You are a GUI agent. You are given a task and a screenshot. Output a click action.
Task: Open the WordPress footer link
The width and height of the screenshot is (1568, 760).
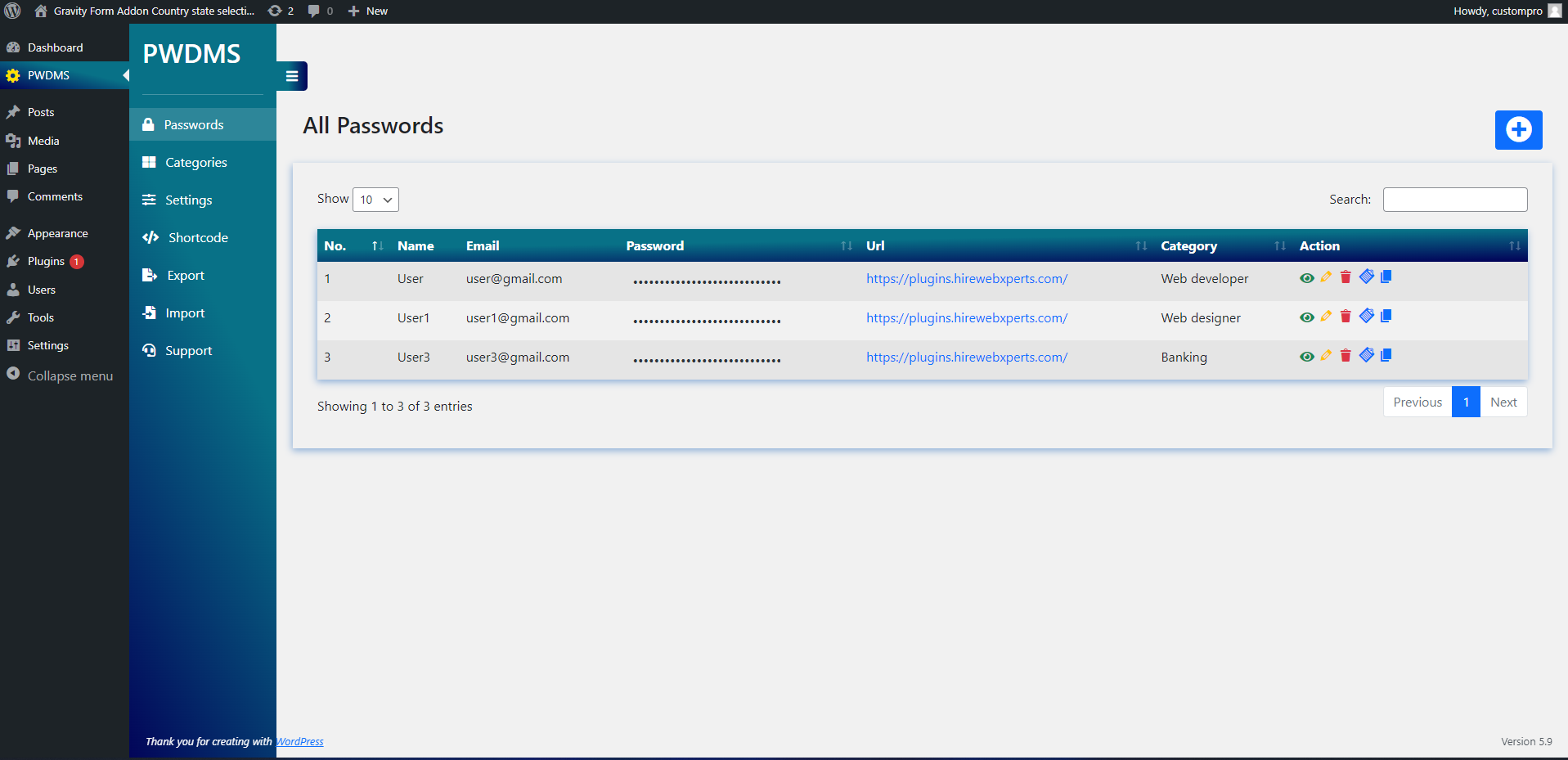point(299,741)
